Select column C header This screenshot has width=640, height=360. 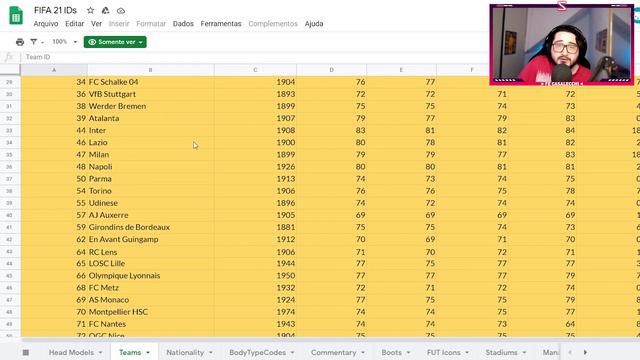[x=255, y=70]
